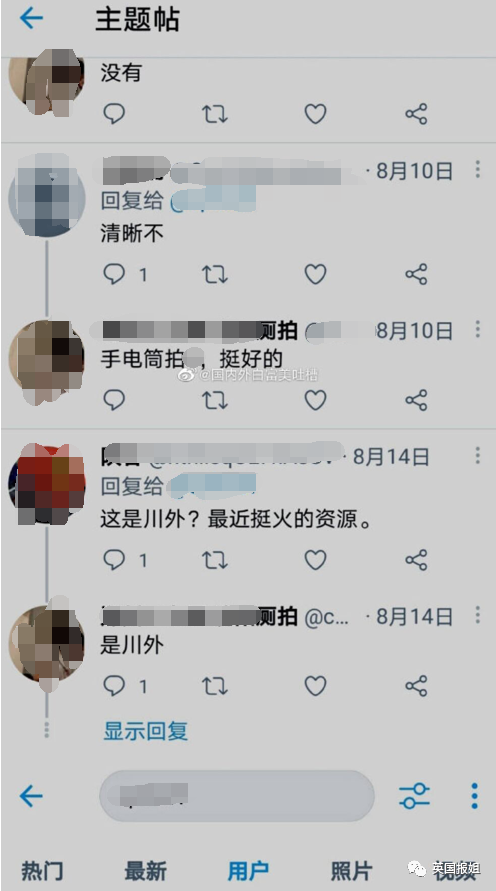Screen dimensions: 496x891
Task: Reply to the 清晰不 tweet
Action: [x=114, y=274]
